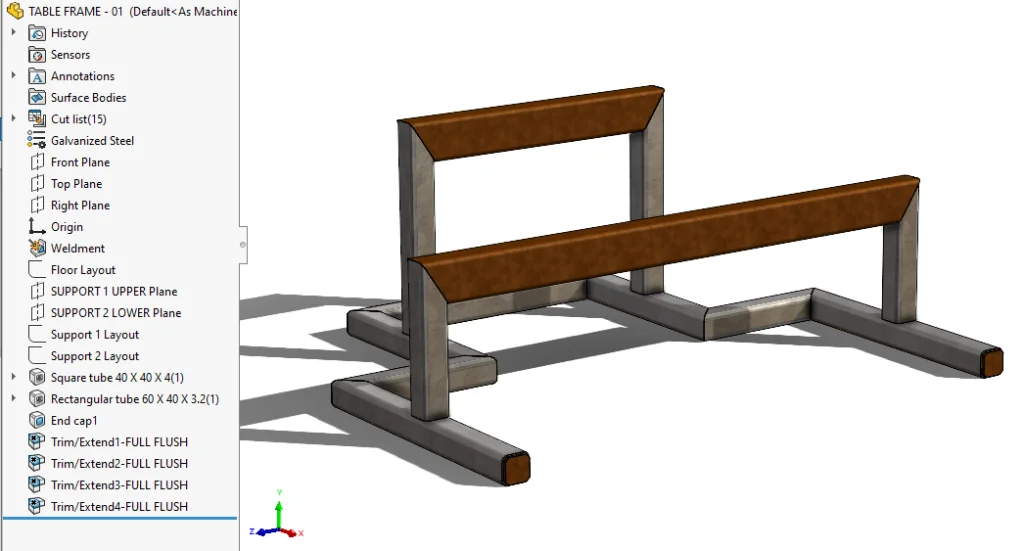Expand the Annotations node arrow
1024x551 pixels.
coord(14,75)
